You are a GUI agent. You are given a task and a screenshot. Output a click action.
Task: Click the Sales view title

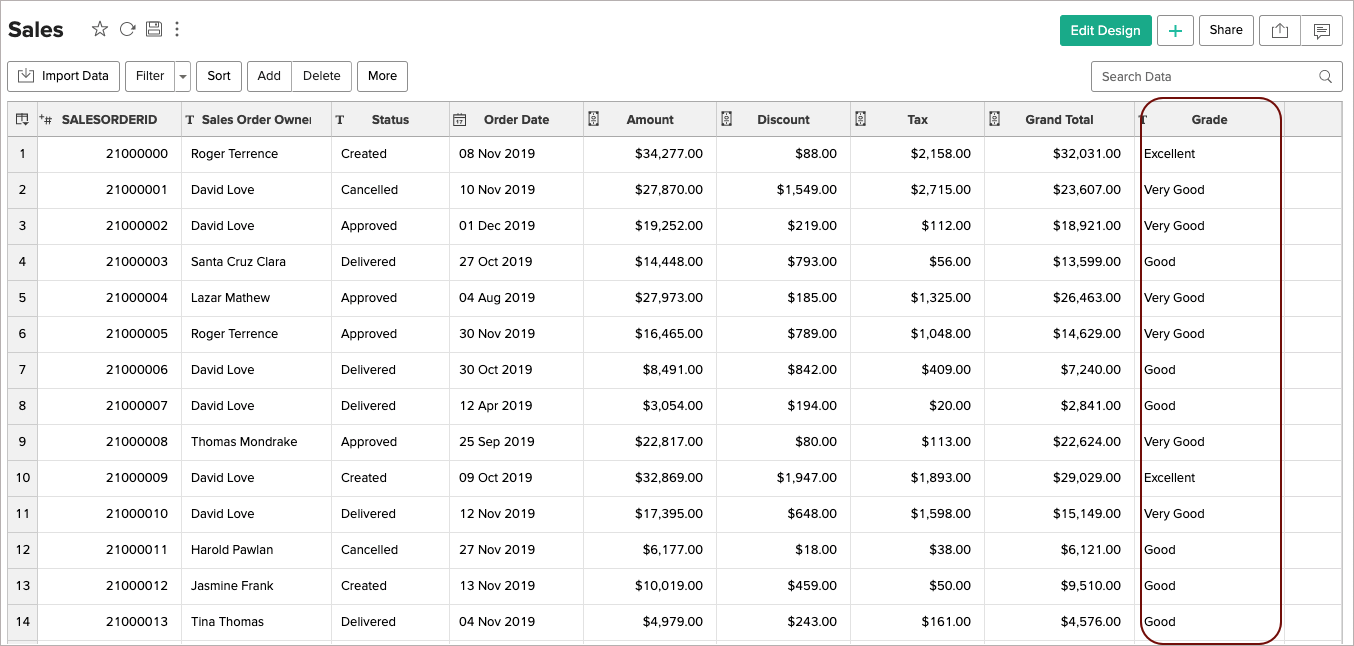tap(36, 29)
